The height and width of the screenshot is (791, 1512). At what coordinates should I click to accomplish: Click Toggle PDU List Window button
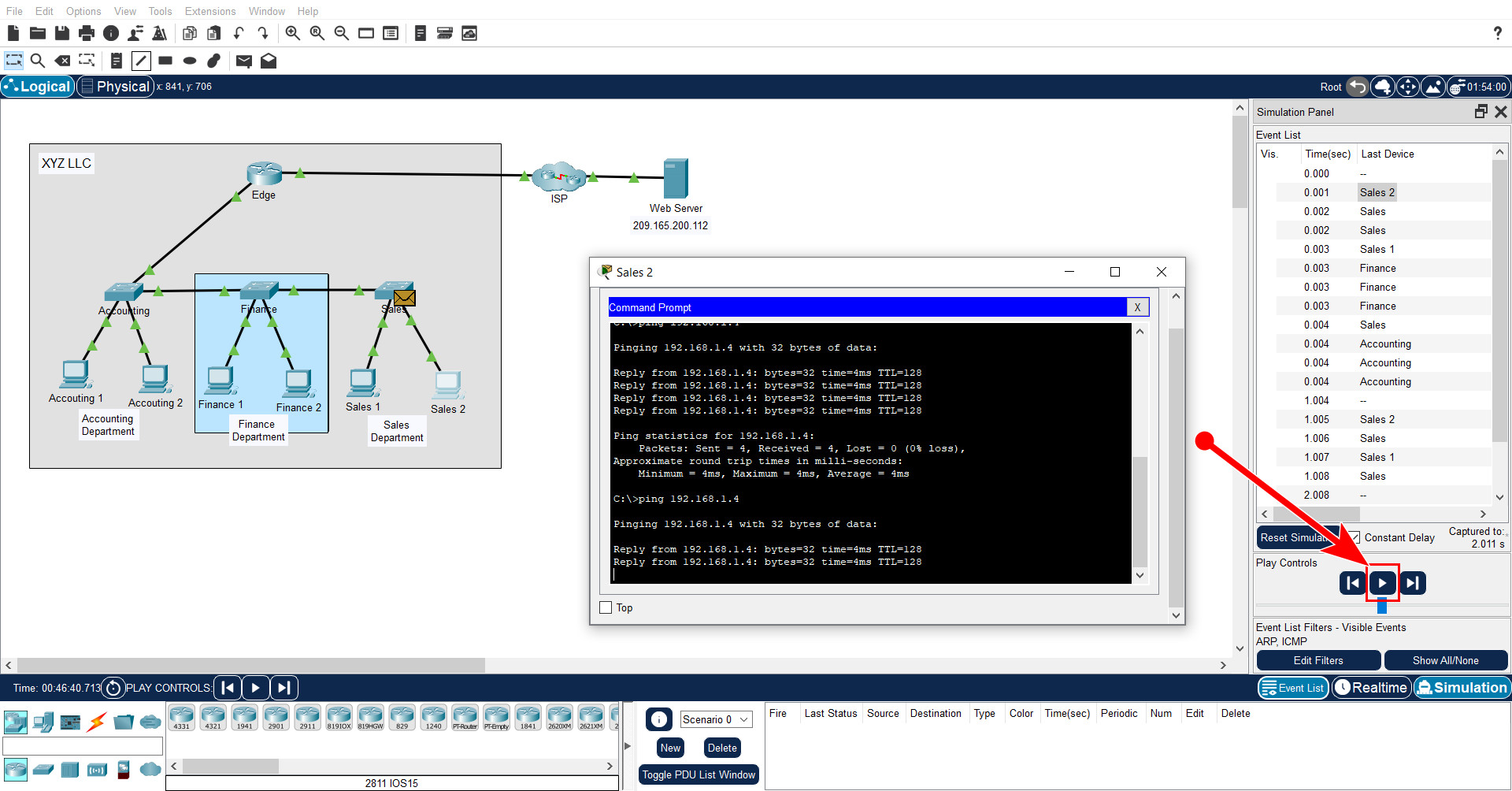pos(699,774)
